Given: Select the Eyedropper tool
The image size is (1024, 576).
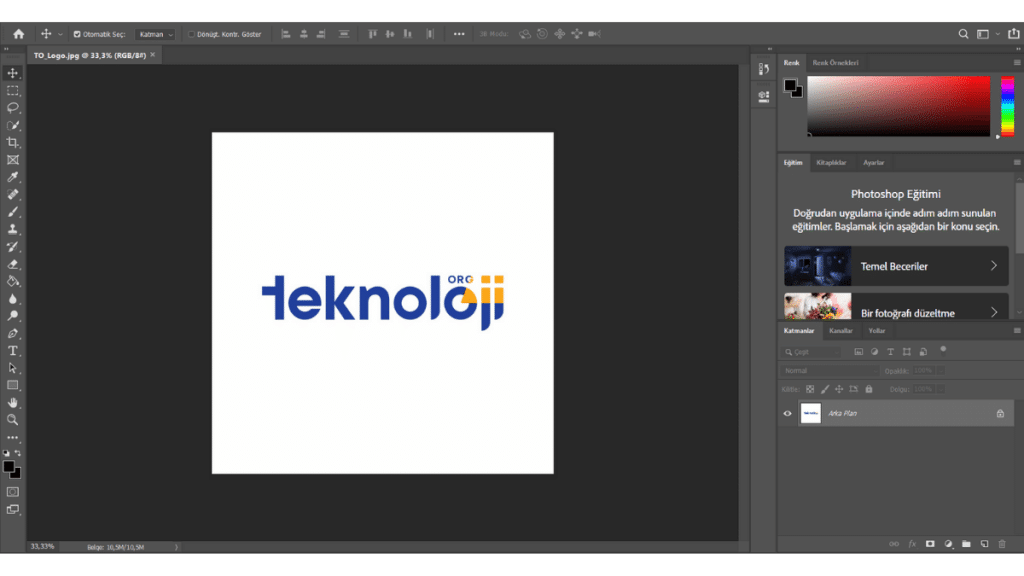Looking at the screenshot, I should click(12, 177).
